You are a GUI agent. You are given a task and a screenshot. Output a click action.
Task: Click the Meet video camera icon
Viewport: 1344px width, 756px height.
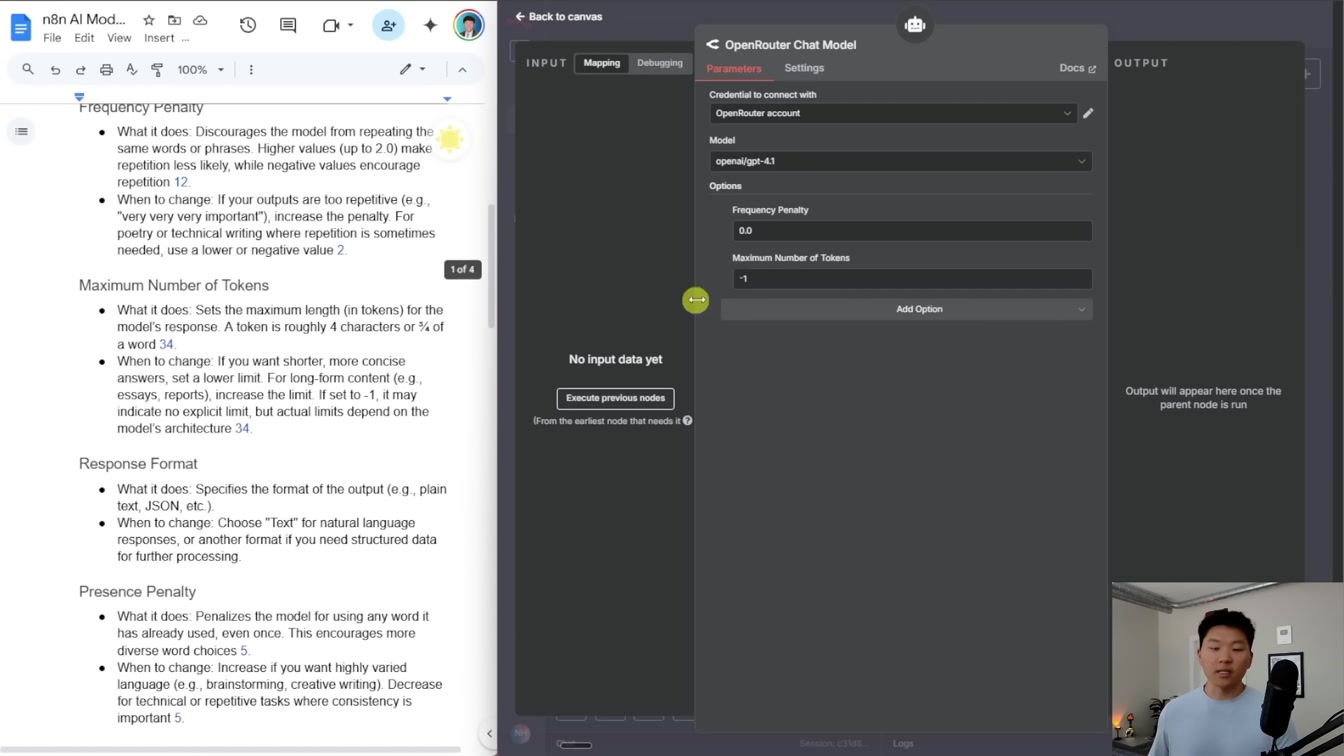click(331, 25)
